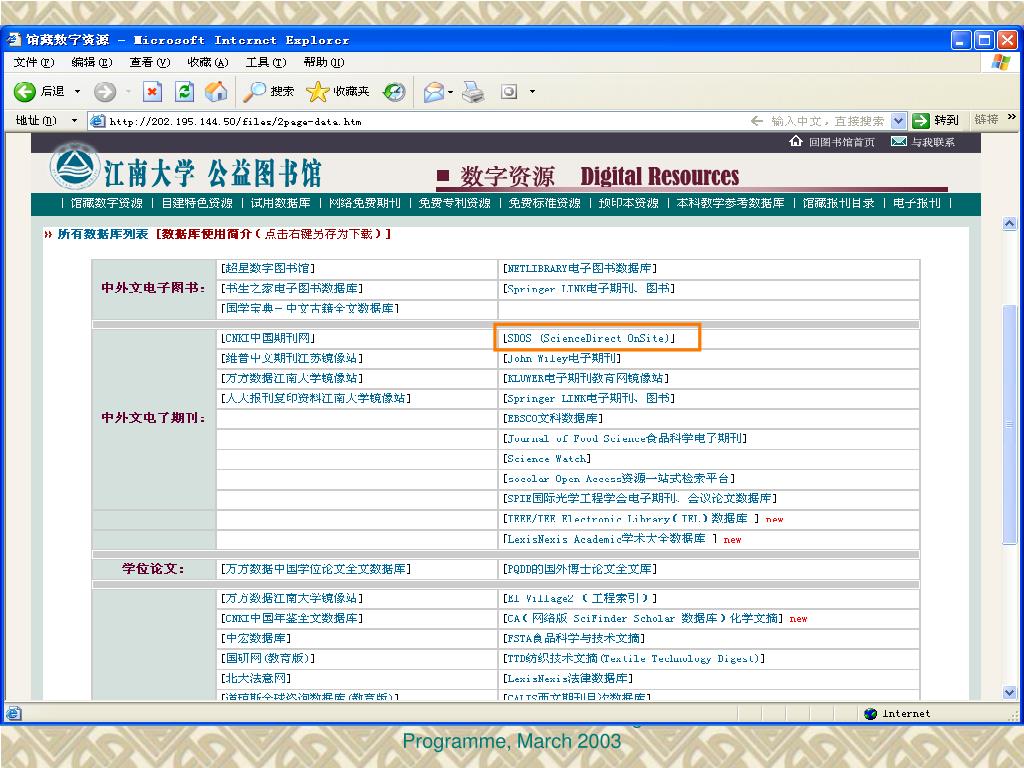Open the 帮助(H) menu
The image size is (1024, 768).
click(x=324, y=63)
